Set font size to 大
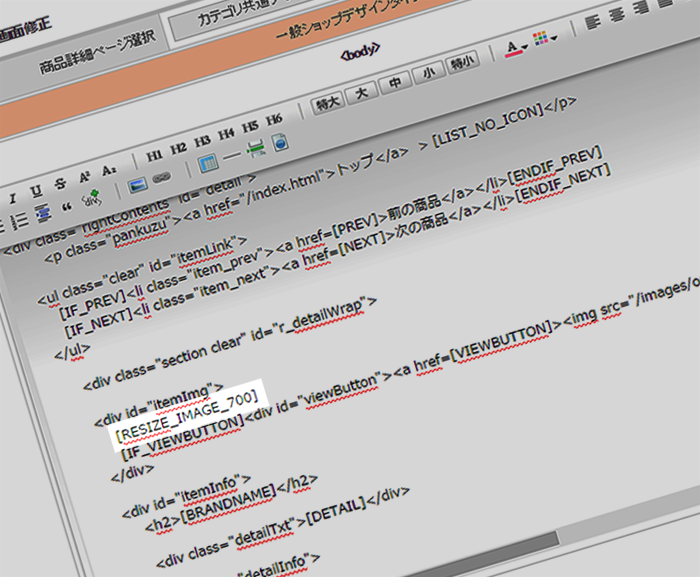The image size is (700, 577). [x=362, y=93]
